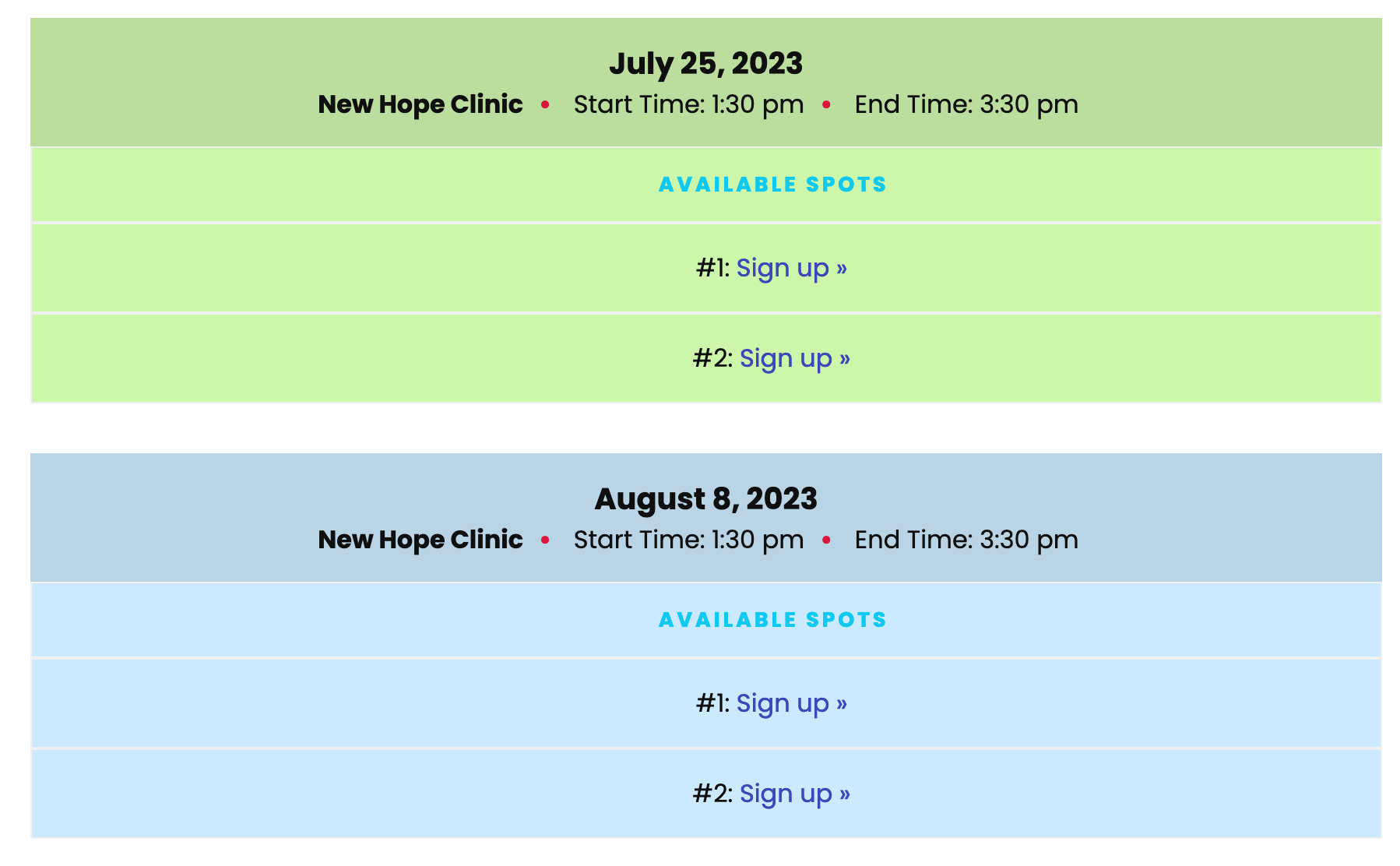Click red dot before End Time, August
Screen dimensions: 1400x866
click(x=826, y=540)
